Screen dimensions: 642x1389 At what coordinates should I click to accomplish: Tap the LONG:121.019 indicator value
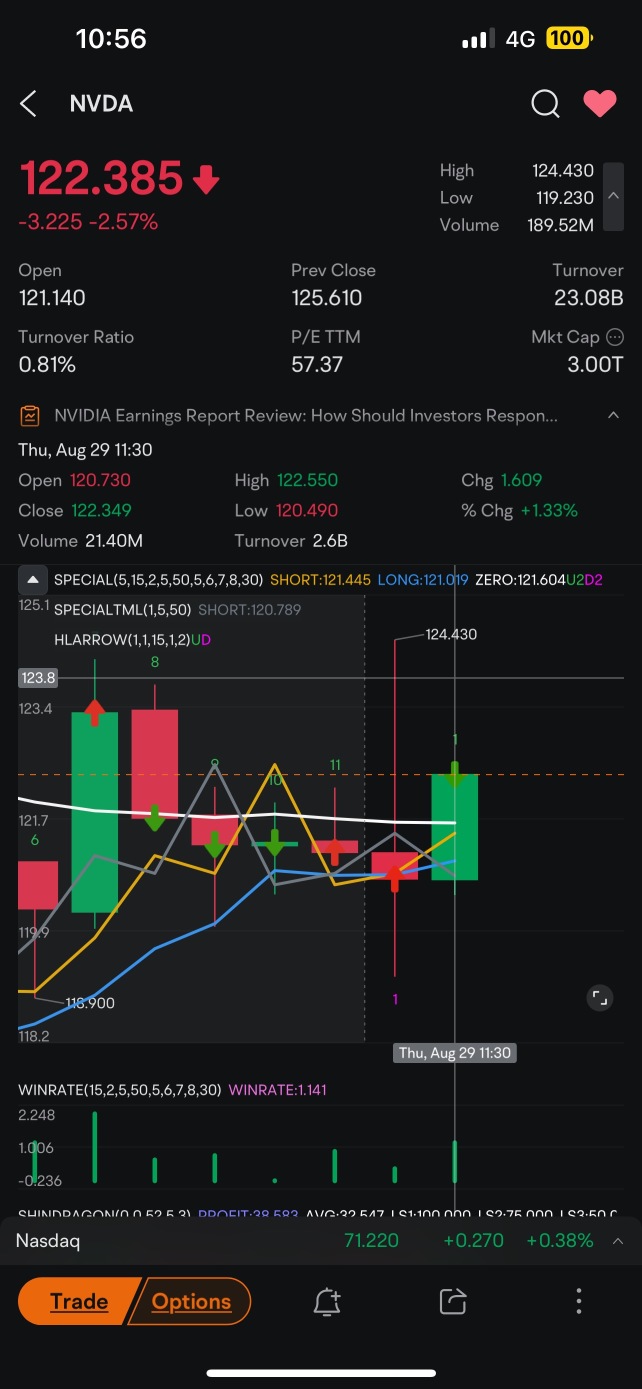(423, 579)
